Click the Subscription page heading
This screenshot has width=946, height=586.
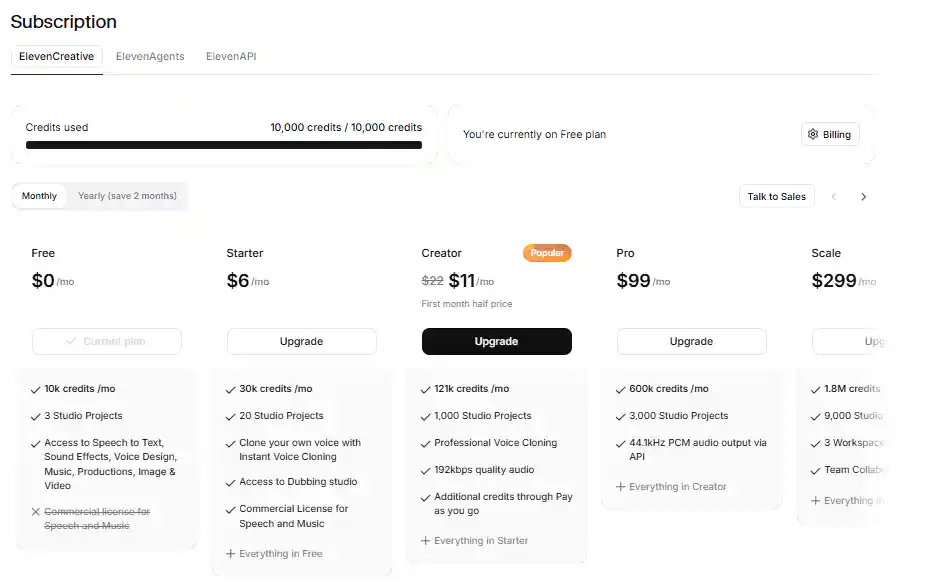(63, 22)
